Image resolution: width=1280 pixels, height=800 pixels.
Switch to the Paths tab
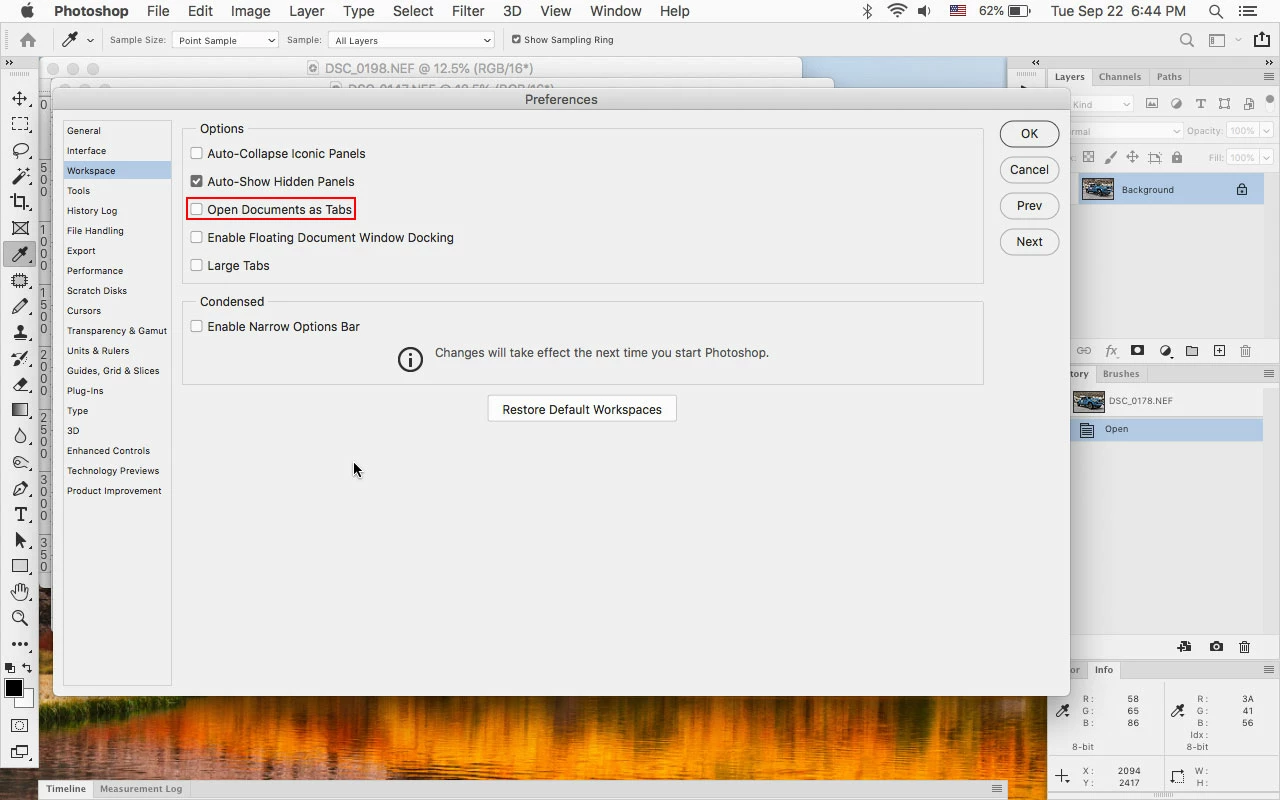tap(1169, 76)
